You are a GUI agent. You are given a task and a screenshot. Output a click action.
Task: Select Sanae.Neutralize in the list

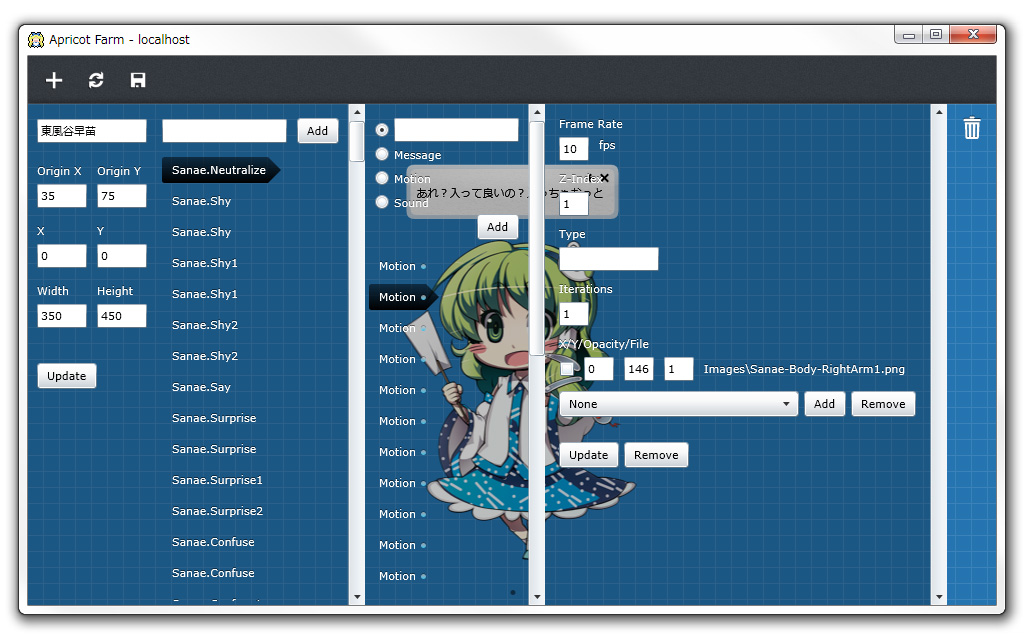click(x=219, y=170)
